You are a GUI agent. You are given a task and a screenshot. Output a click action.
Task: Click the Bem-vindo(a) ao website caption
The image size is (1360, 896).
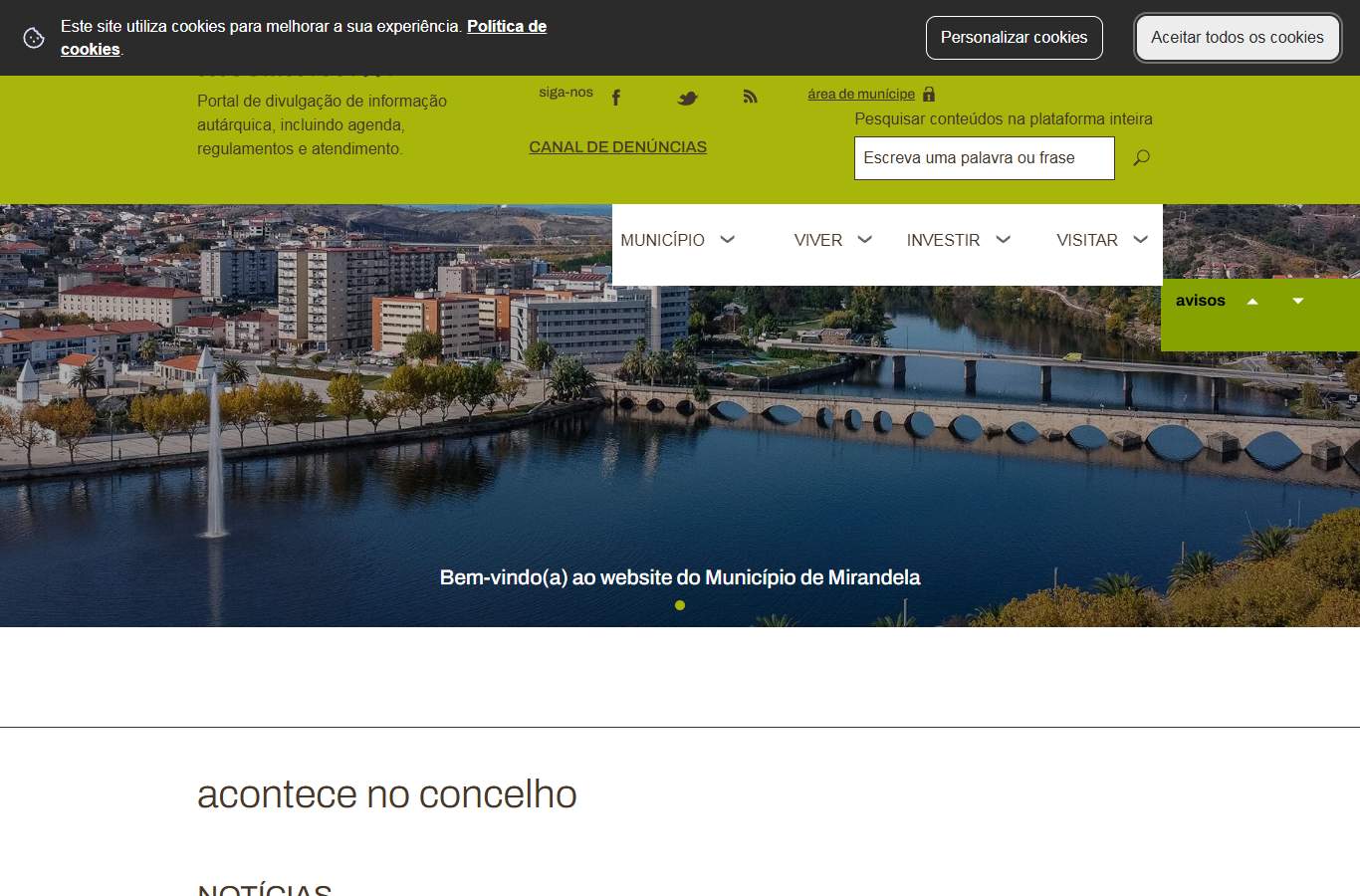[x=680, y=577]
